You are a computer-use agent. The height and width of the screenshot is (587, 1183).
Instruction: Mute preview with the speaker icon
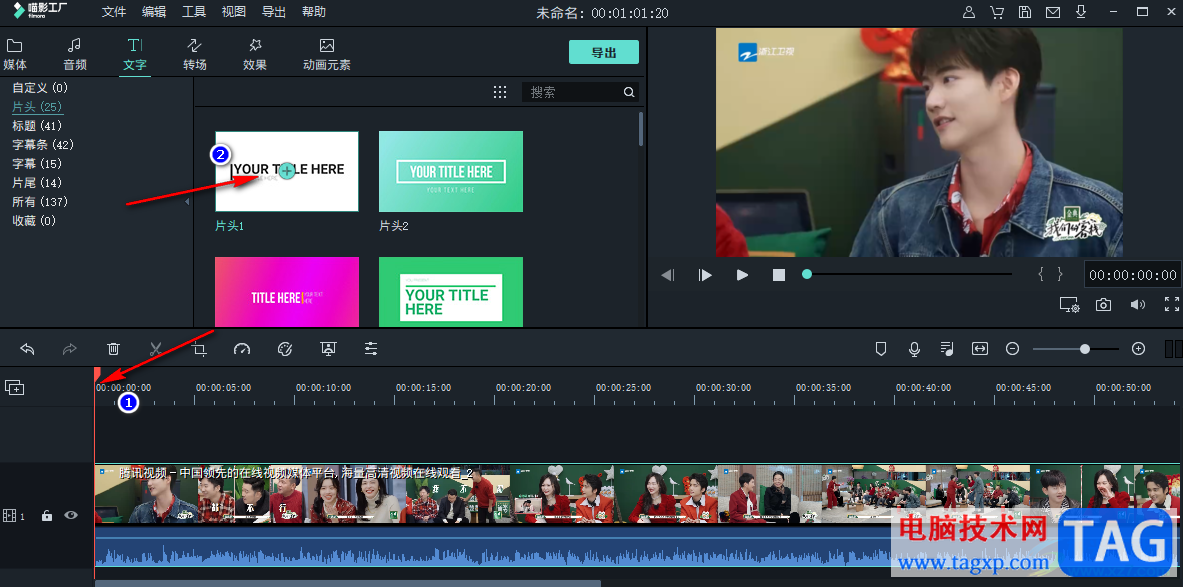(x=1137, y=304)
